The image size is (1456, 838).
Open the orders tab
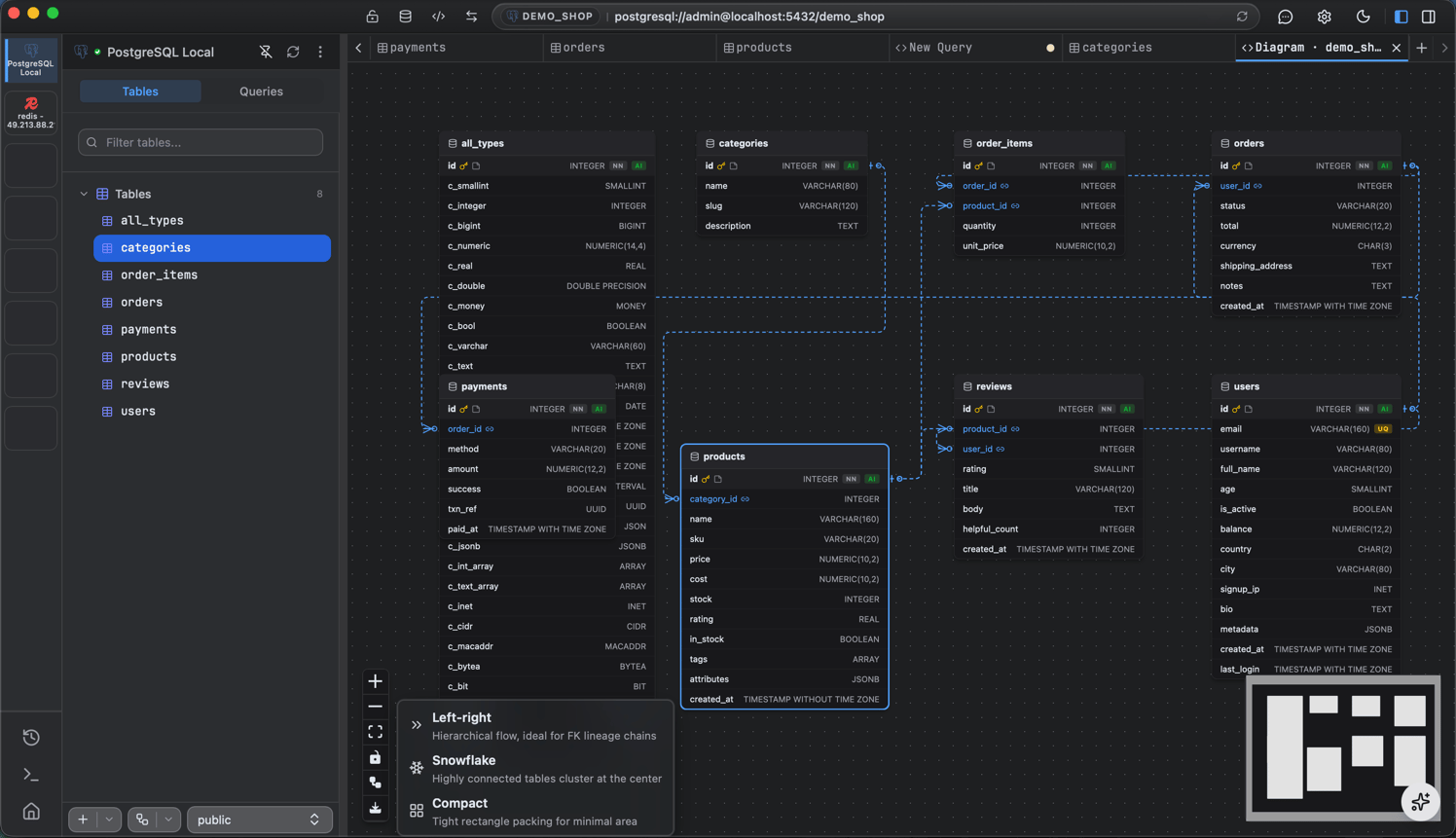629,48
